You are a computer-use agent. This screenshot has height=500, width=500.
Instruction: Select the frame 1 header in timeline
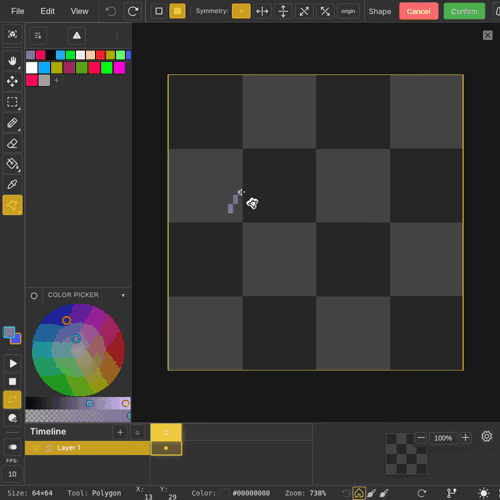[166, 432]
